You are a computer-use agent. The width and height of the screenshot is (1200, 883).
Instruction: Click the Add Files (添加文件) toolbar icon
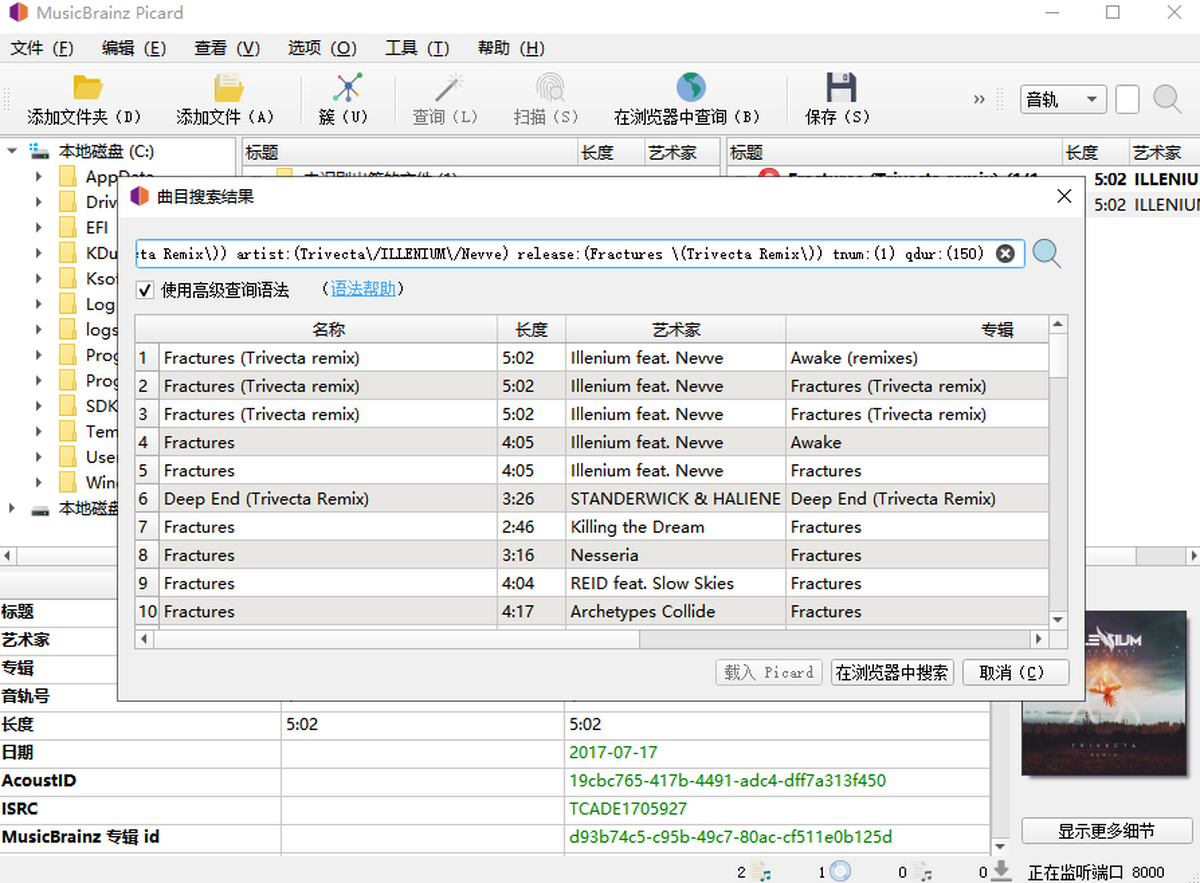[x=227, y=89]
